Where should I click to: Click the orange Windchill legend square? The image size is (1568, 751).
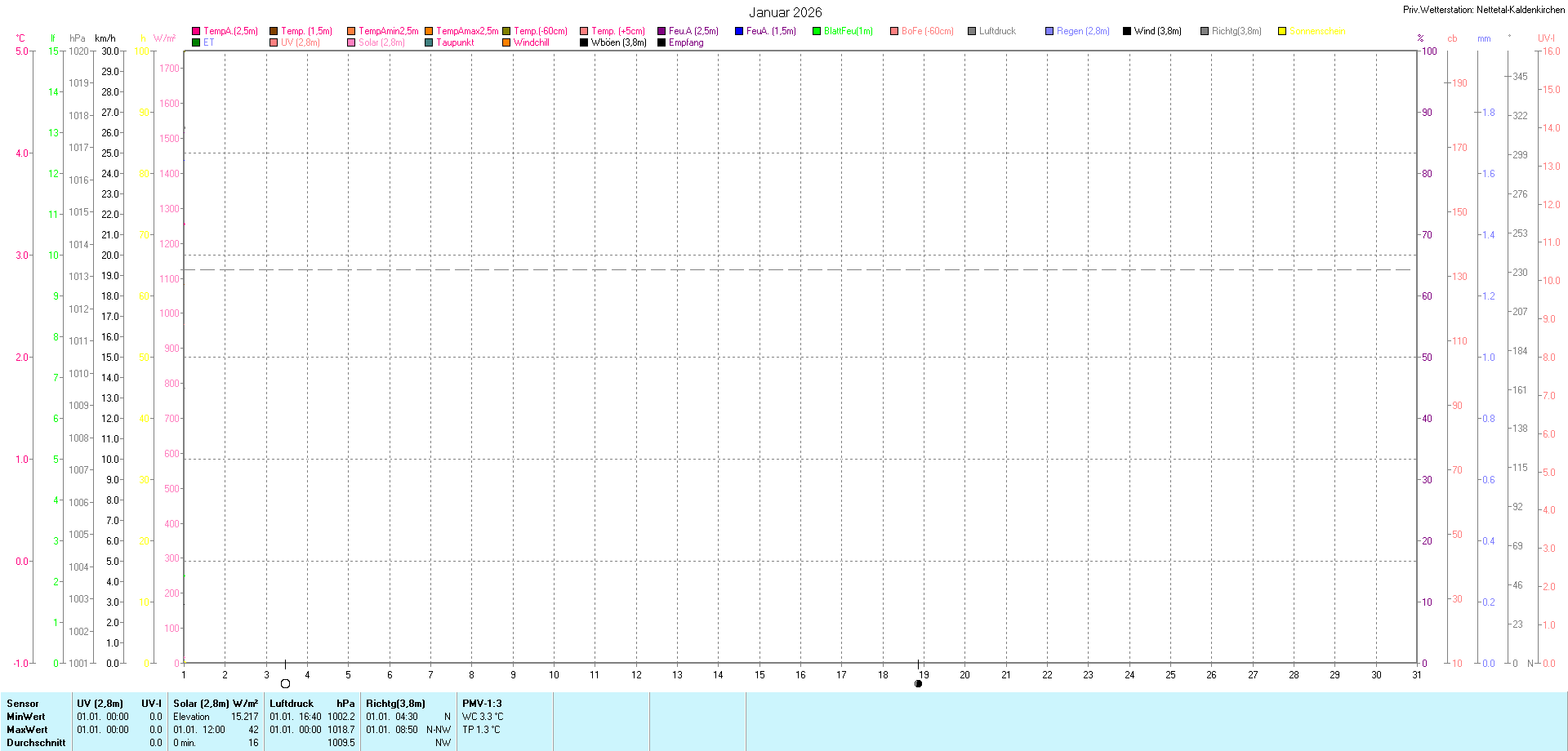point(506,42)
